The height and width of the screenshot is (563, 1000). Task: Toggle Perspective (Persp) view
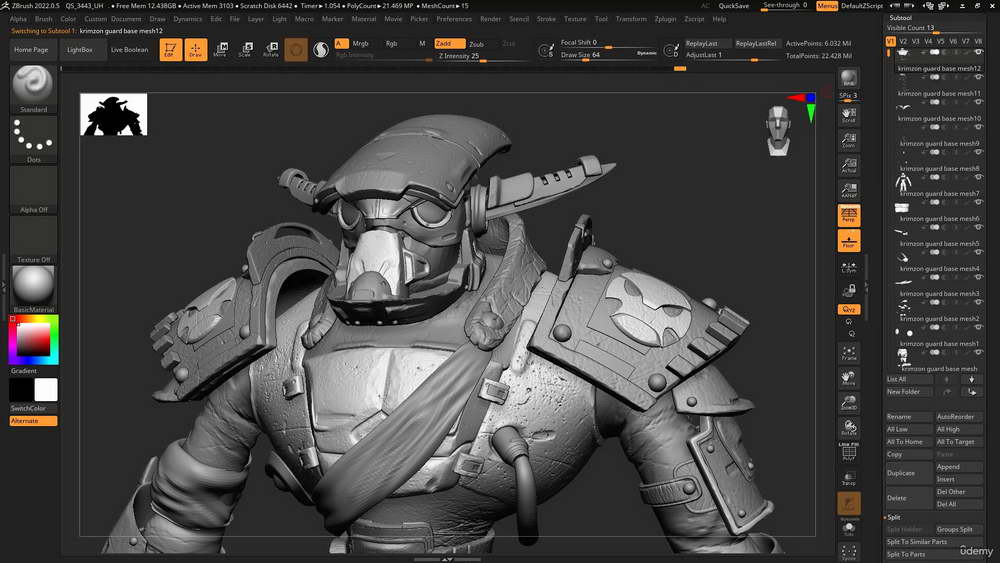(x=848, y=216)
